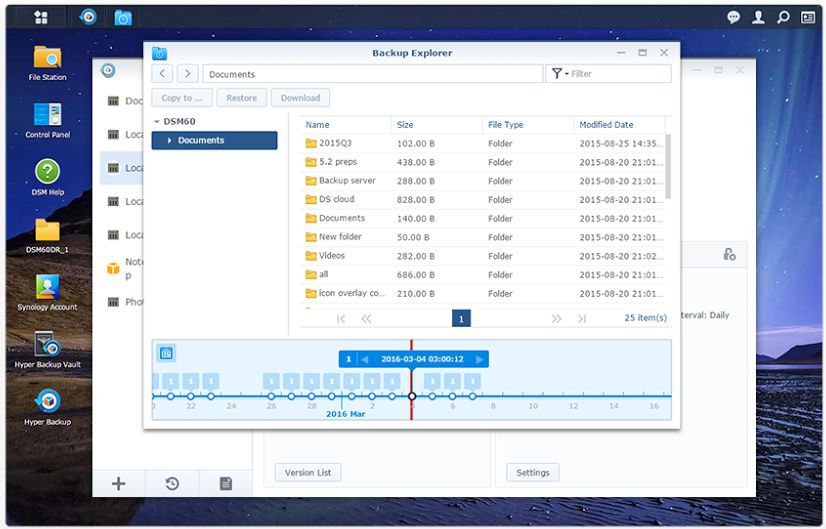Go to next backup version arrow

point(479,359)
